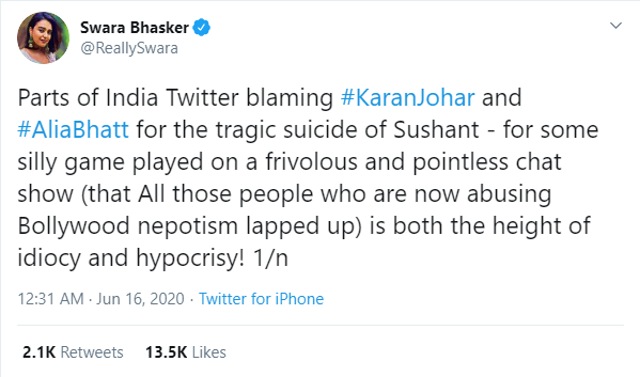This screenshot has width=640, height=377.
Task: Follow the #KaranJohar hashtag link
Action: pos(408,98)
